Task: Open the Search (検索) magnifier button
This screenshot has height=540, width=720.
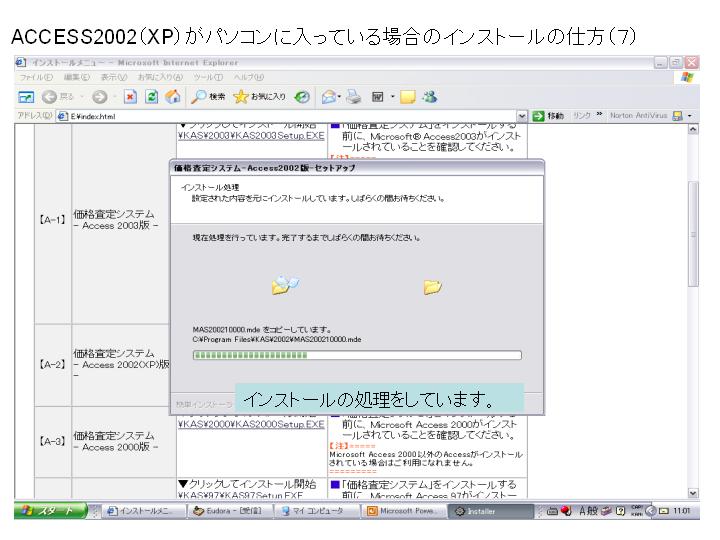Action: coord(208,96)
